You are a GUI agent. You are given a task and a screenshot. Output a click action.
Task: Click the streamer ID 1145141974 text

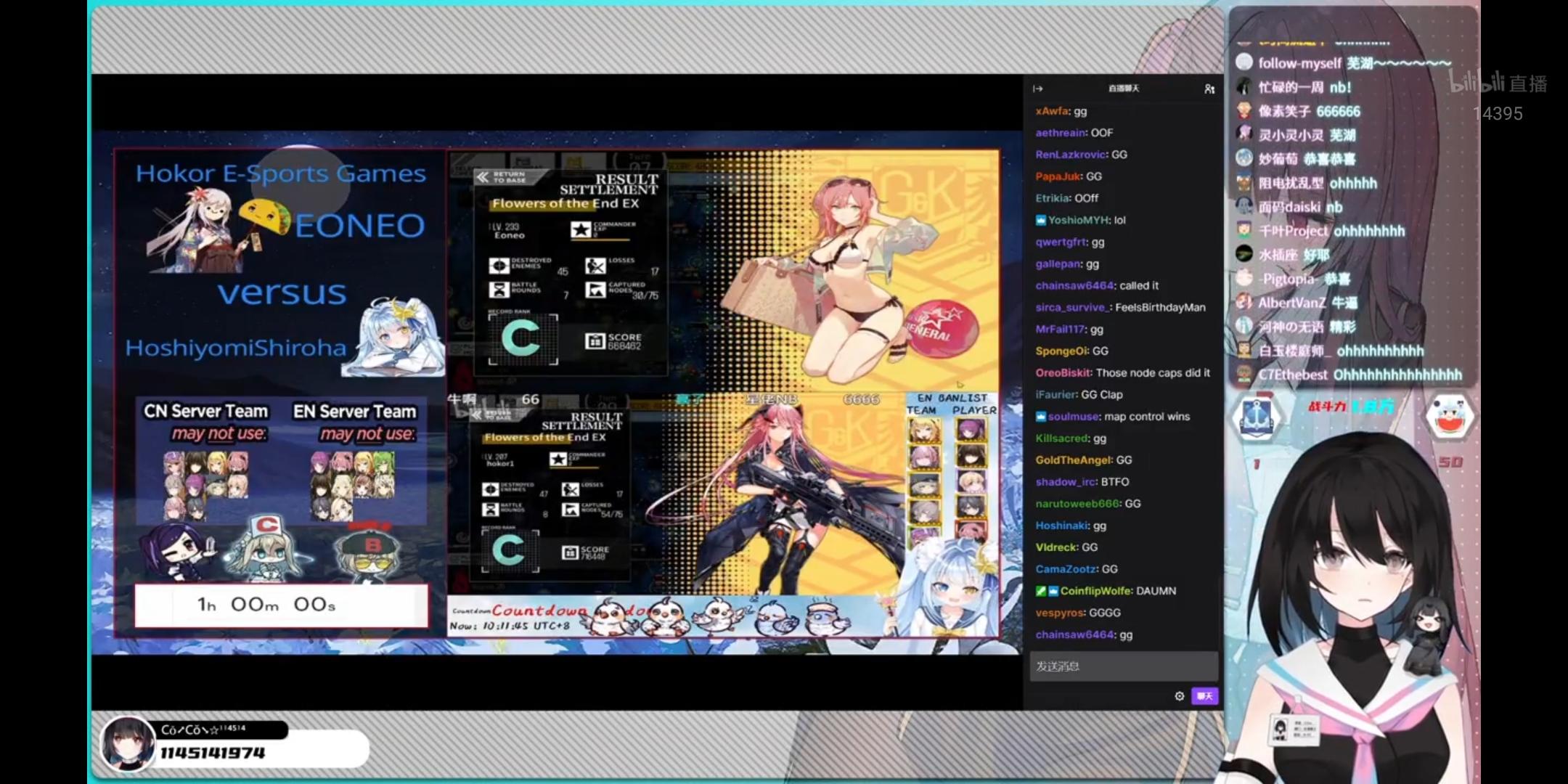212,754
